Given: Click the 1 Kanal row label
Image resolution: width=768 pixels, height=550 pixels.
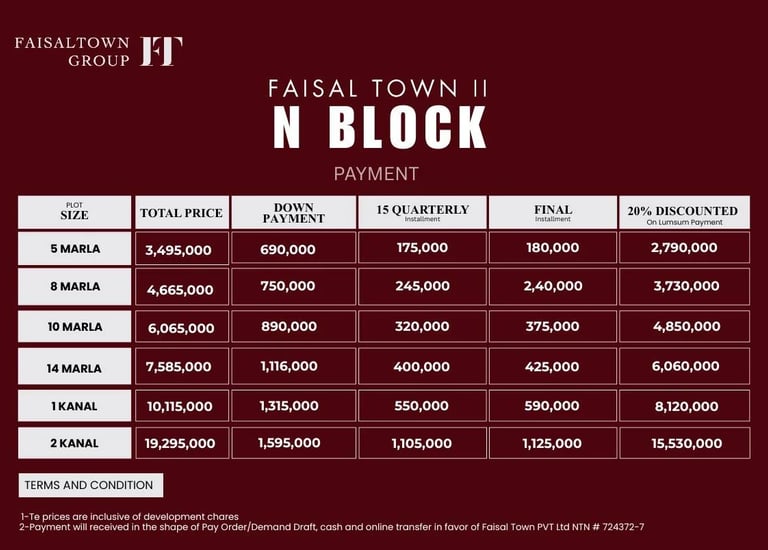Looking at the screenshot, I should 74,406.
